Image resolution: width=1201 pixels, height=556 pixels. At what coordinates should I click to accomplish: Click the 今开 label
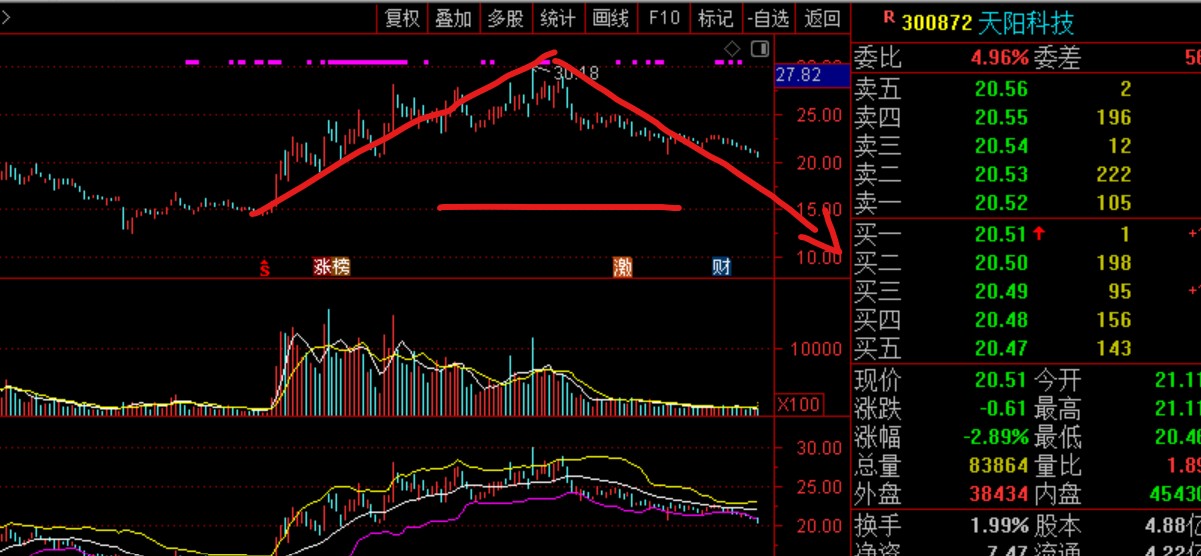1058,380
